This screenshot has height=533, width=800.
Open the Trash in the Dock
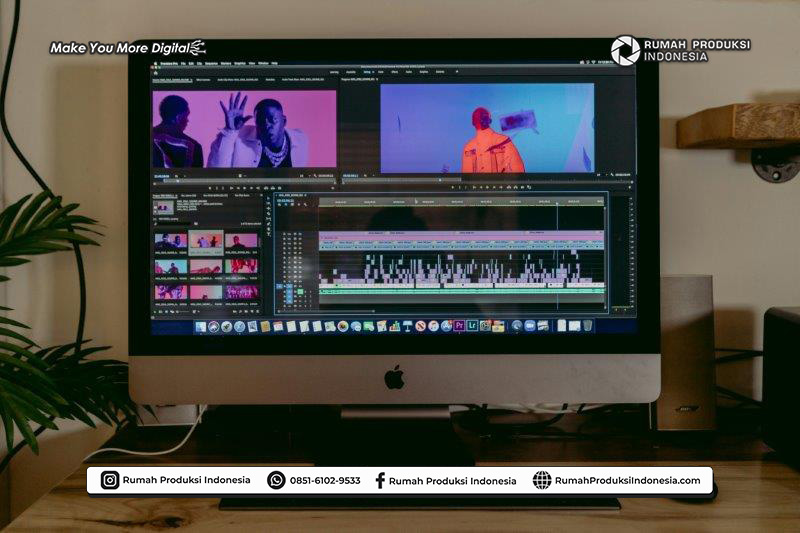click(588, 325)
